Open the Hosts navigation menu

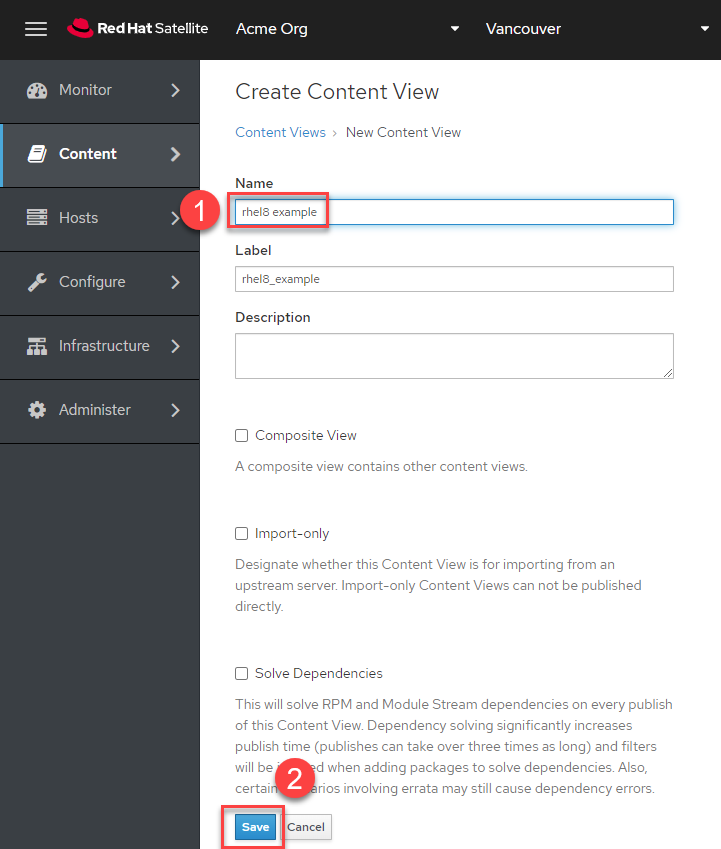click(x=79, y=218)
